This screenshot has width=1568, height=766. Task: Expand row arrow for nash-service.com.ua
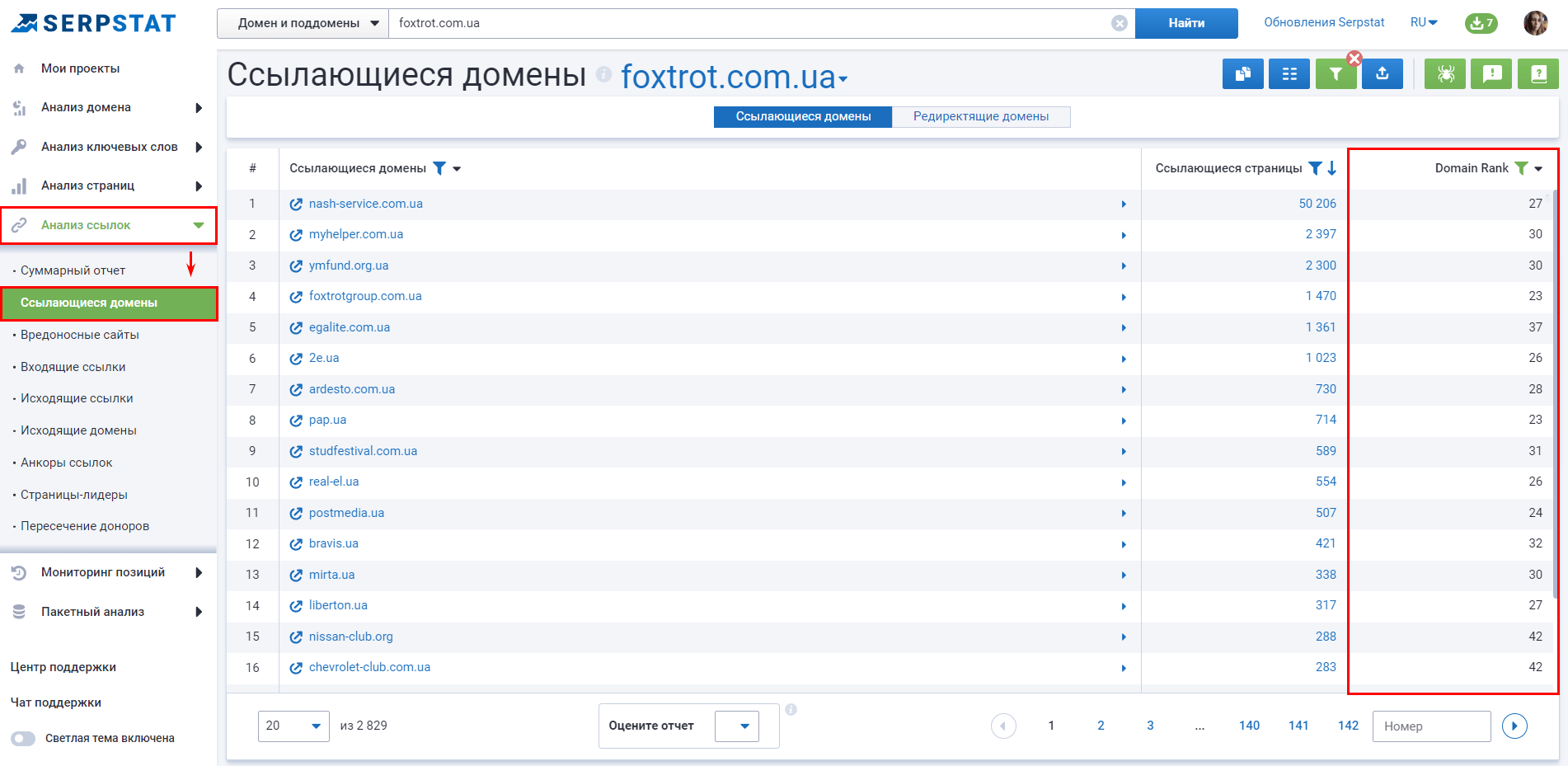(x=1124, y=204)
